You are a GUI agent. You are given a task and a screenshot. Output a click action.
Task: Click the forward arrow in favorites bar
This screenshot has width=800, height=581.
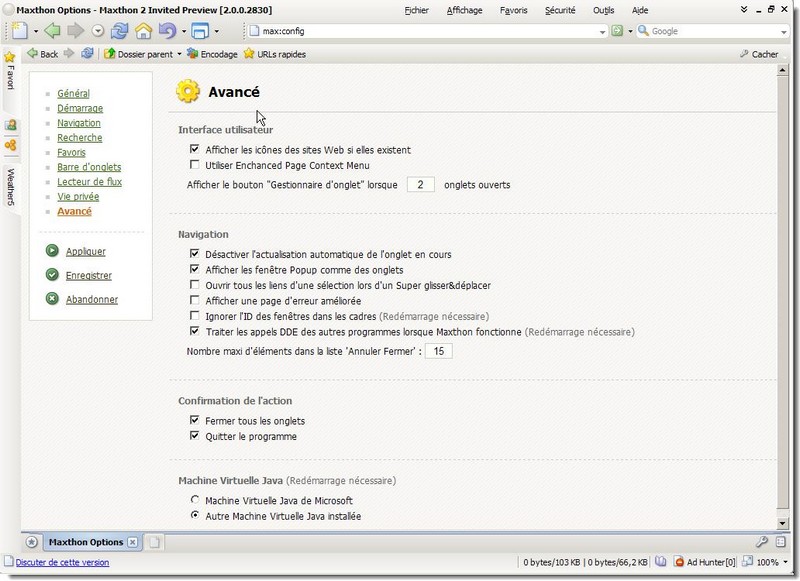(69, 54)
